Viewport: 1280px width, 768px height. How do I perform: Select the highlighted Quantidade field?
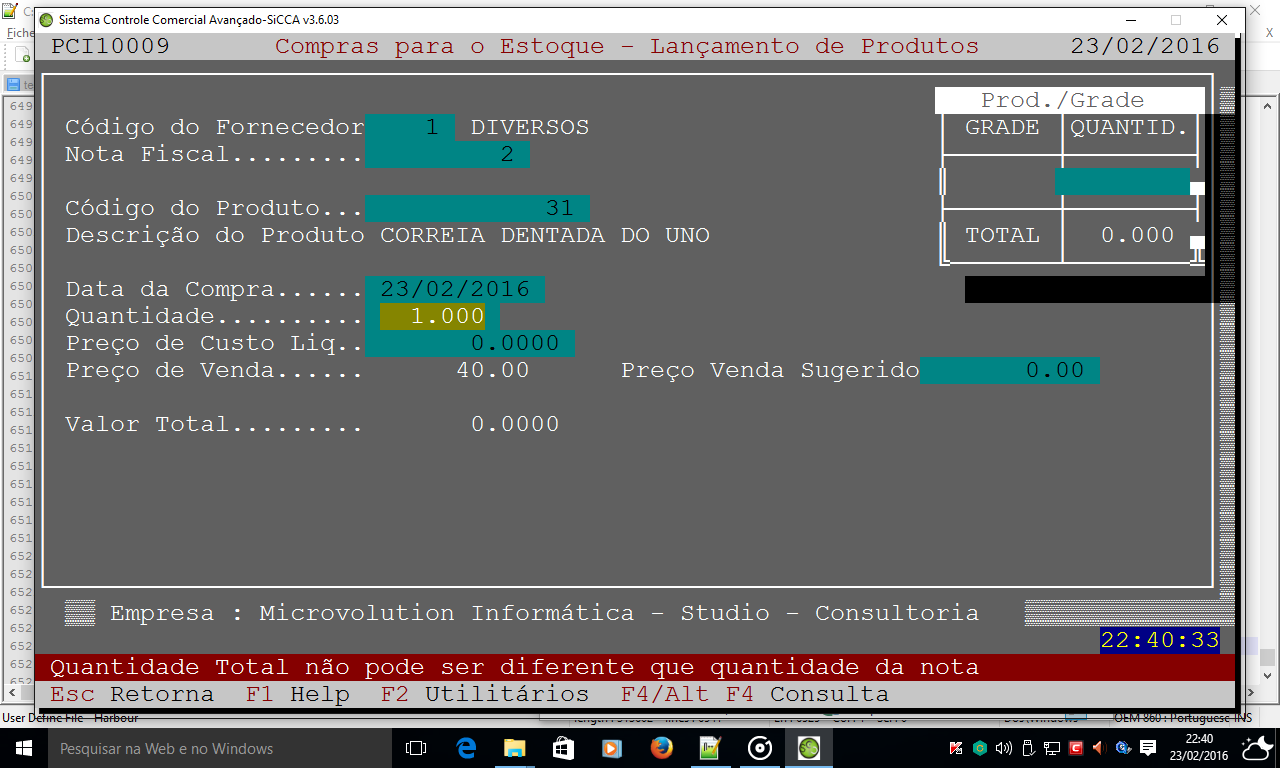point(433,317)
